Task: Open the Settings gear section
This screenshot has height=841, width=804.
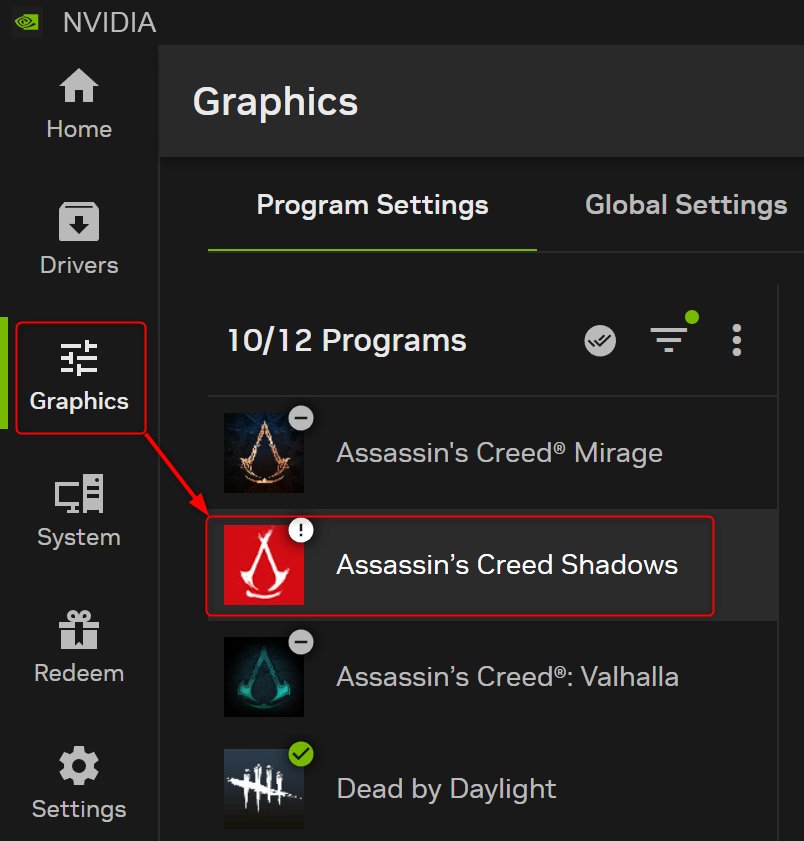Action: point(79,784)
